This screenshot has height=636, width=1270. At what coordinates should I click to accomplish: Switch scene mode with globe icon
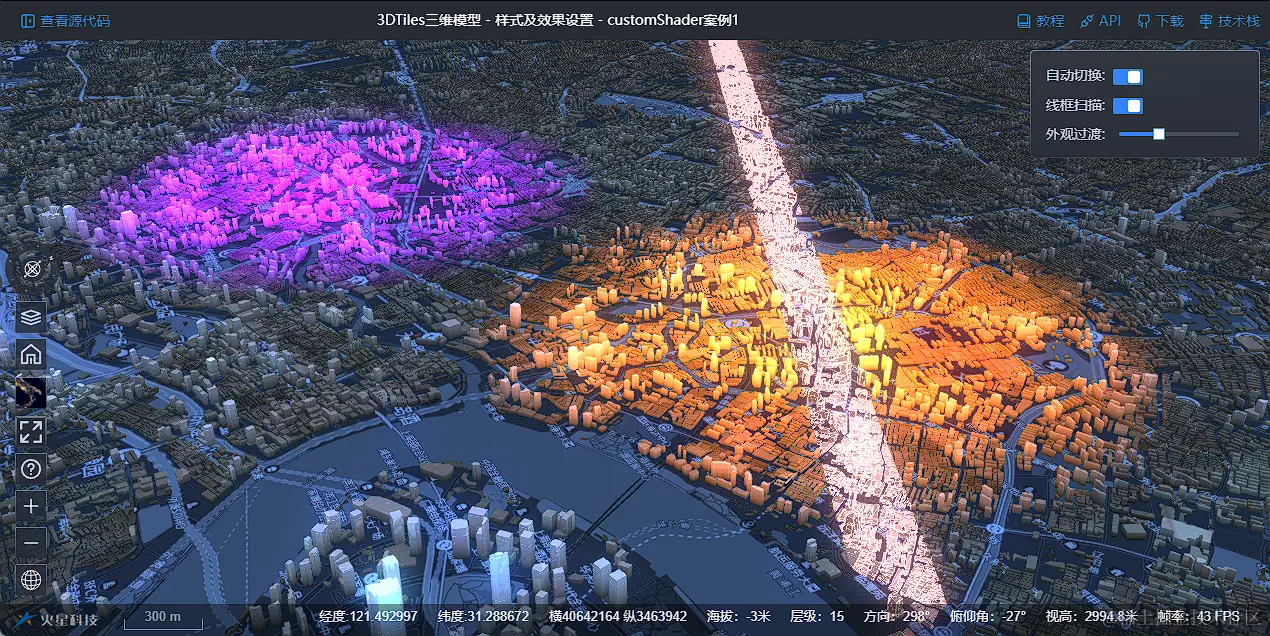point(31,580)
